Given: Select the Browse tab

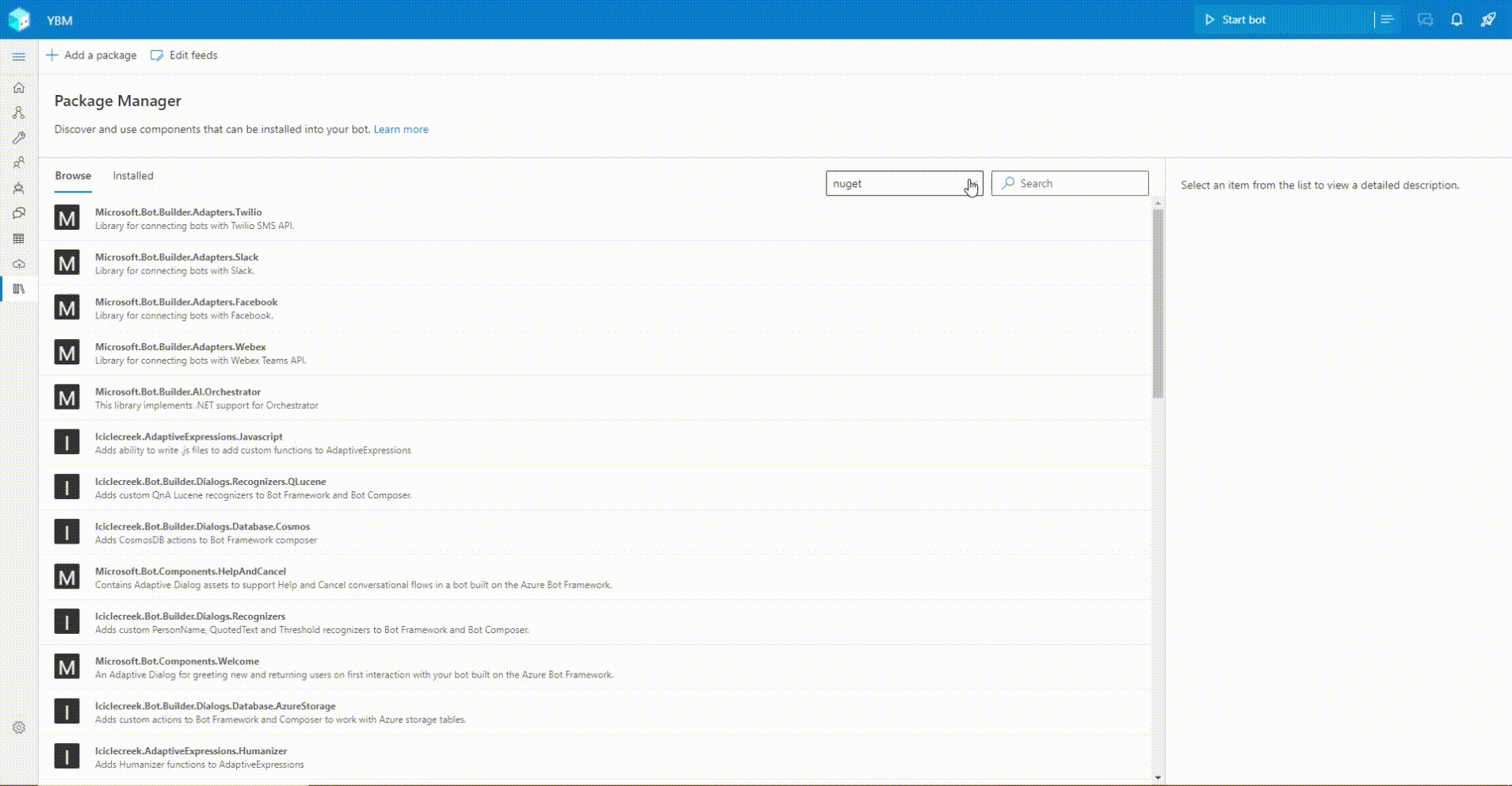Looking at the screenshot, I should pyautogui.click(x=72, y=175).
